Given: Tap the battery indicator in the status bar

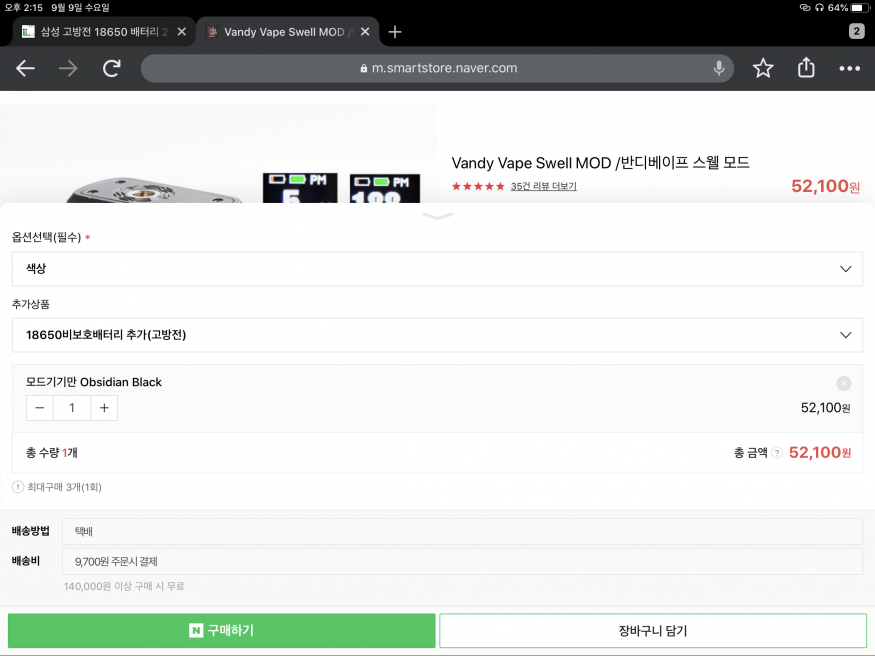Looking at the screenshot, I should point(860,7).
